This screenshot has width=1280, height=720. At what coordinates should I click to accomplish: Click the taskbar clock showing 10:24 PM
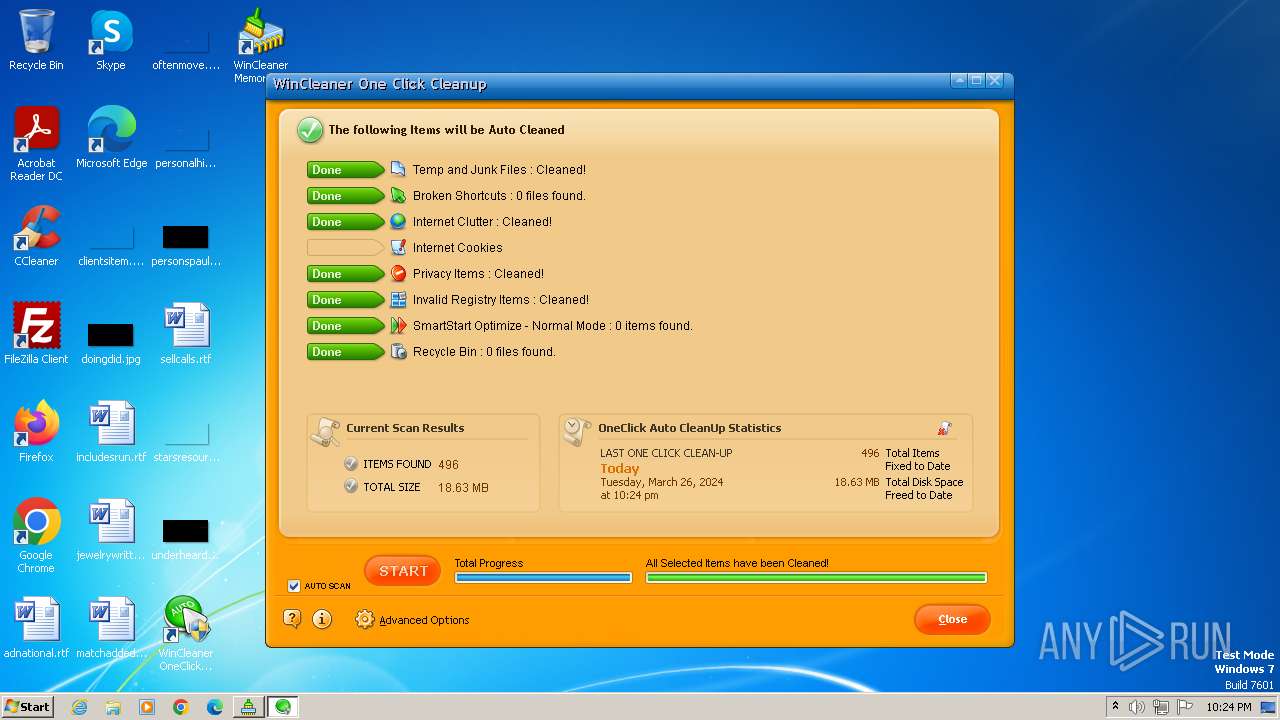[x=1229, y=707]
